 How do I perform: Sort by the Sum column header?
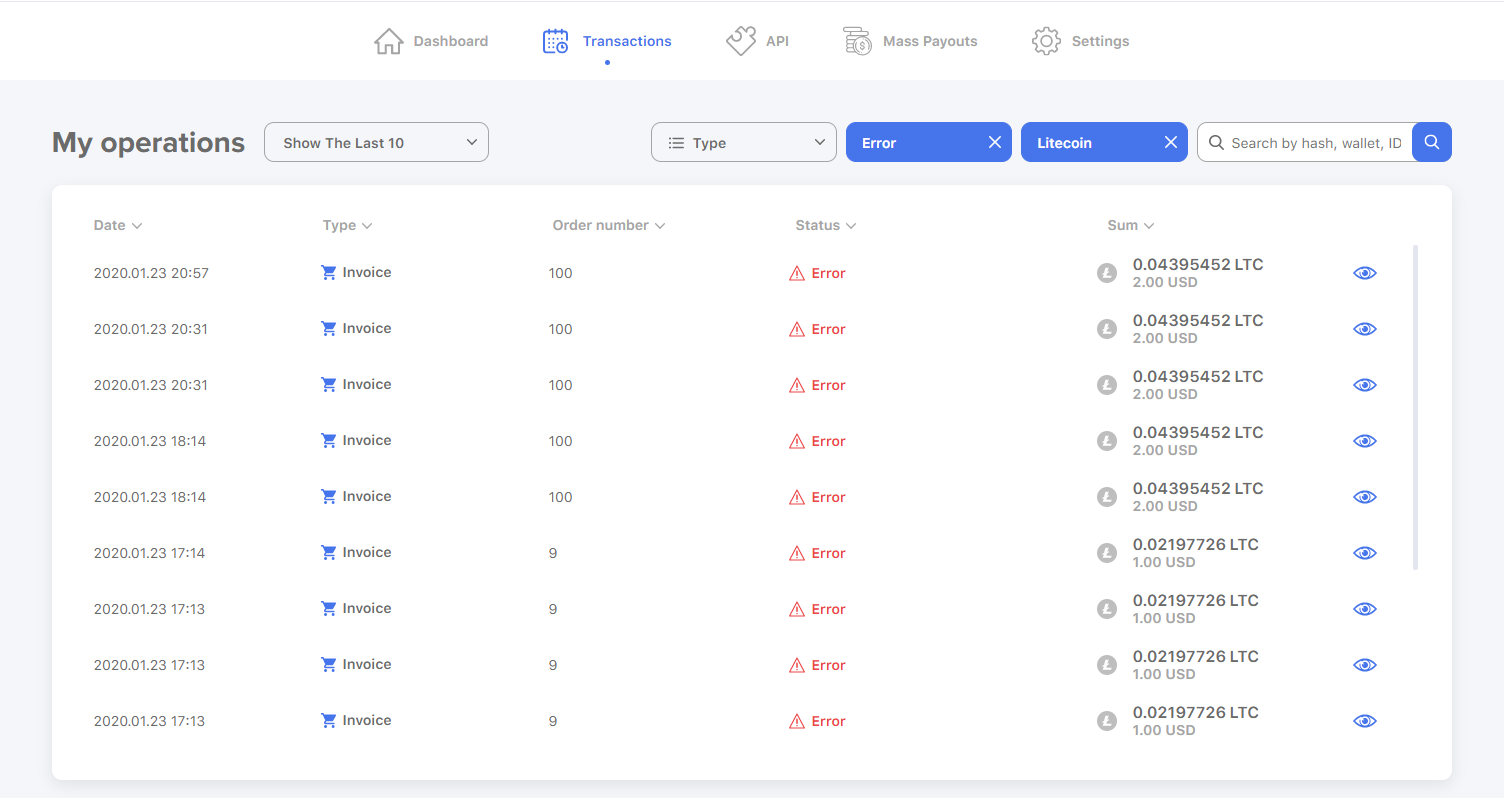[x=1131, y=225]
